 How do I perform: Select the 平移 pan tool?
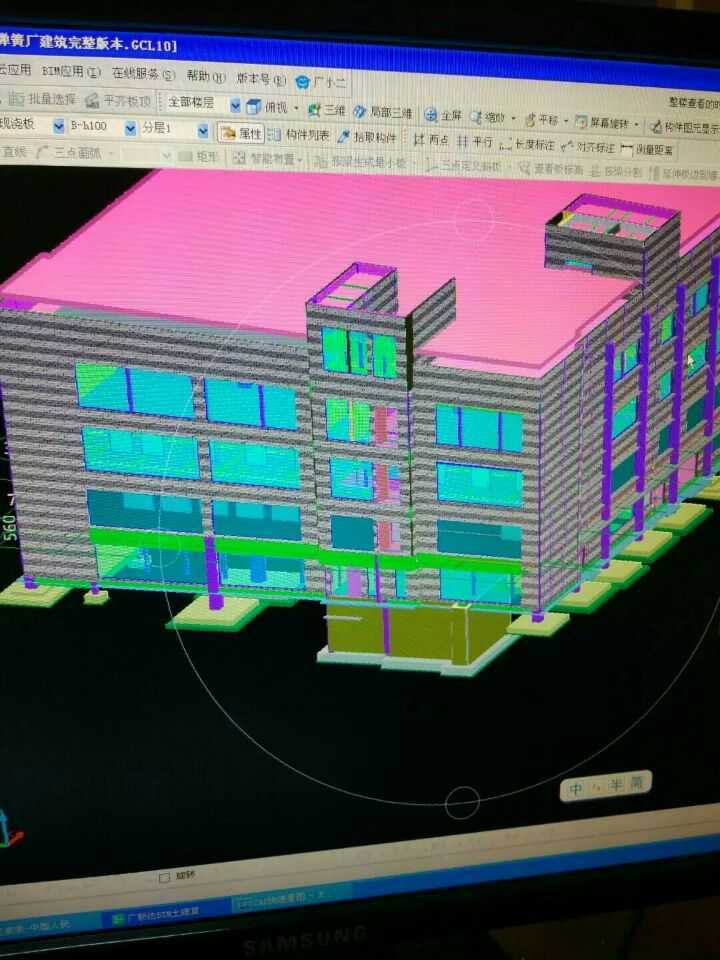coord(542,119)
